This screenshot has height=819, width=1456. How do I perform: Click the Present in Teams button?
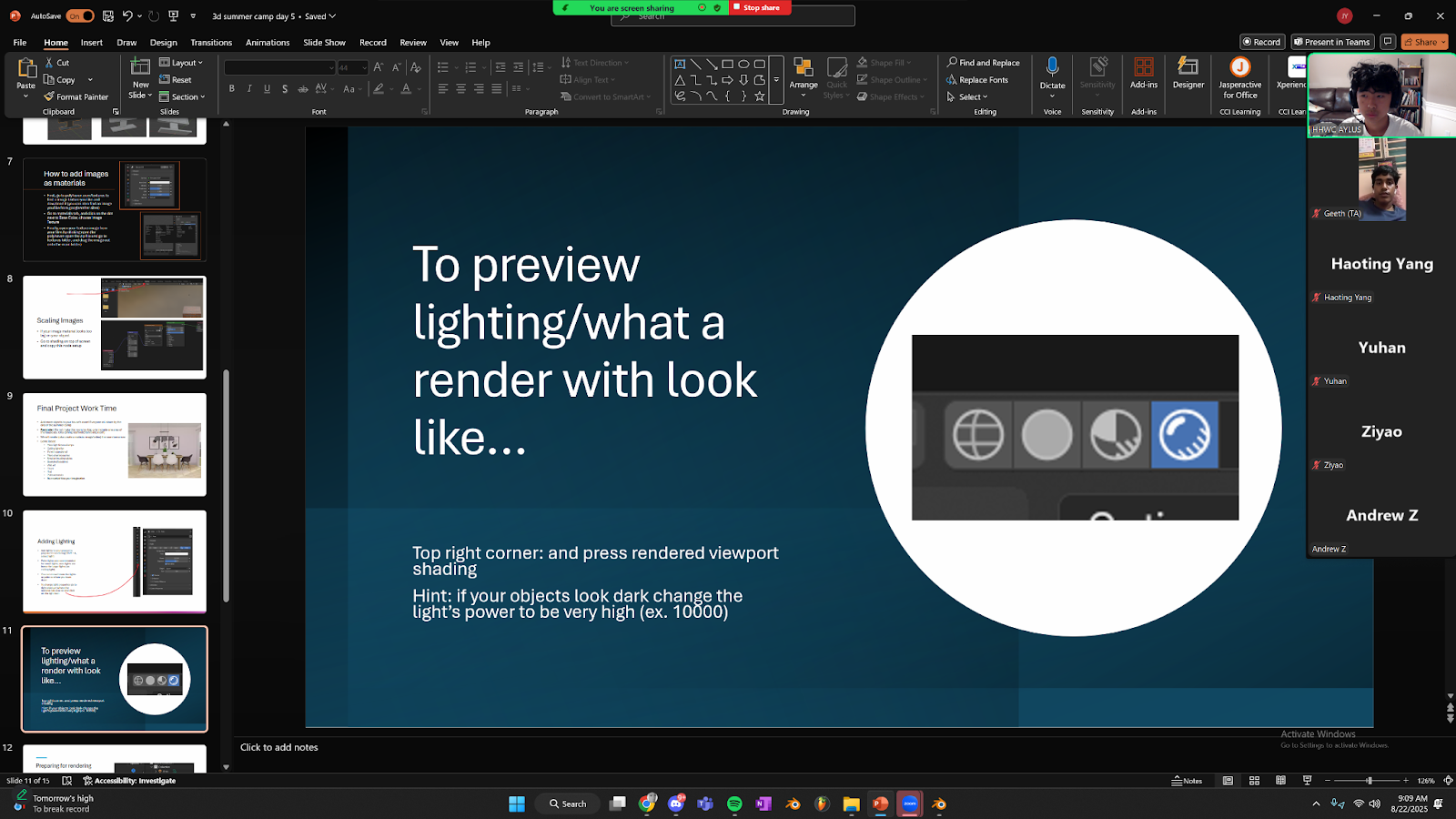coord(1331,42)
